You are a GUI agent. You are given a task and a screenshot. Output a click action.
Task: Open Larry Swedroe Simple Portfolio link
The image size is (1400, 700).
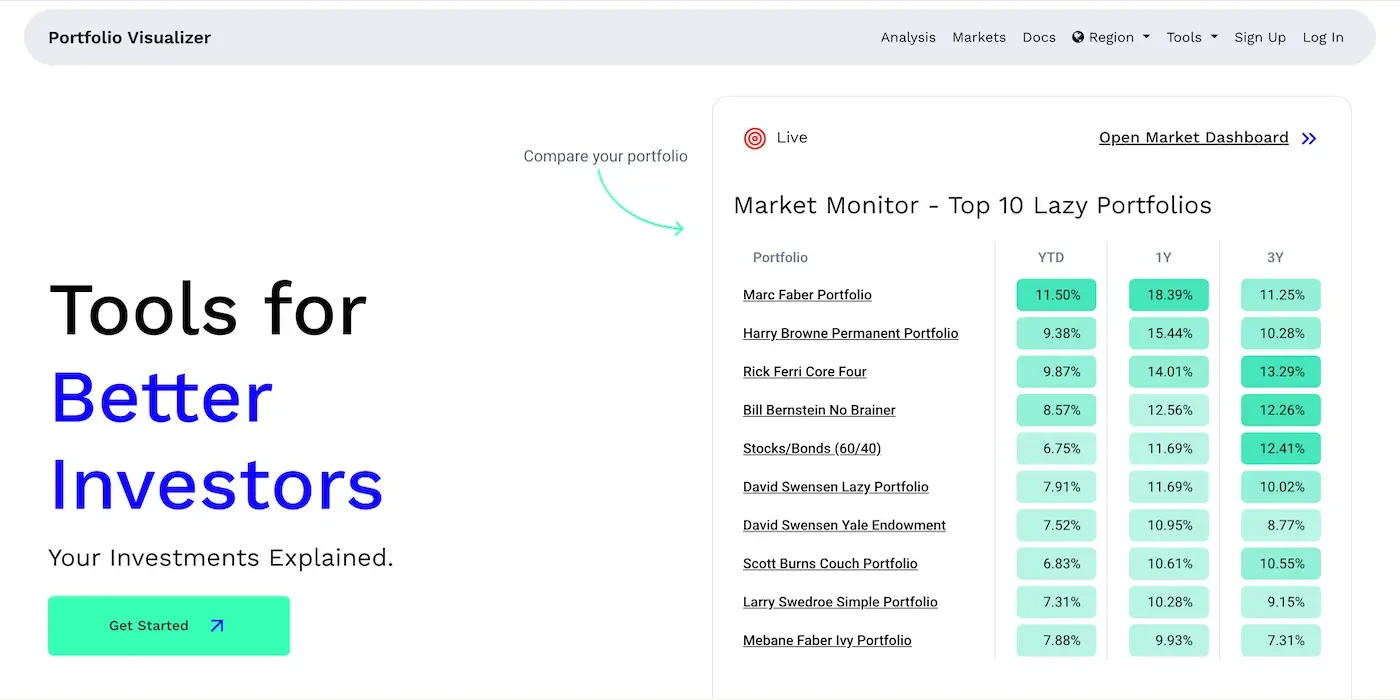coord(840,602)
